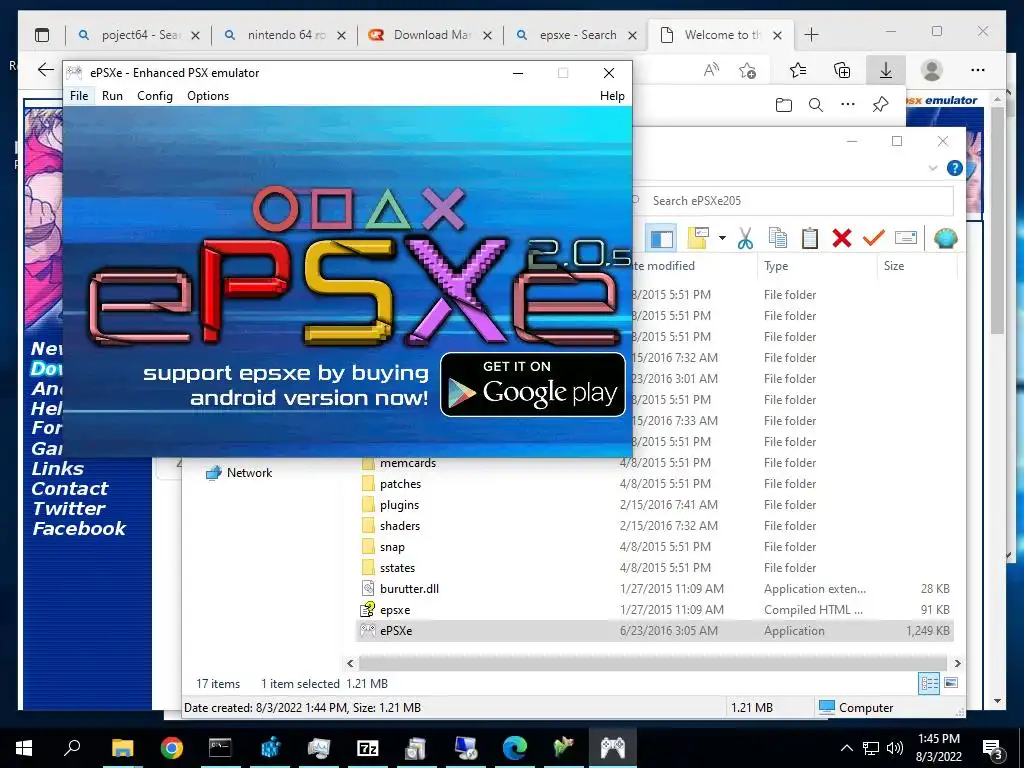Click the folder options icon in Explorer toolbar
1024x768 pixels.
pyautogui.click(x=698, y=238)
